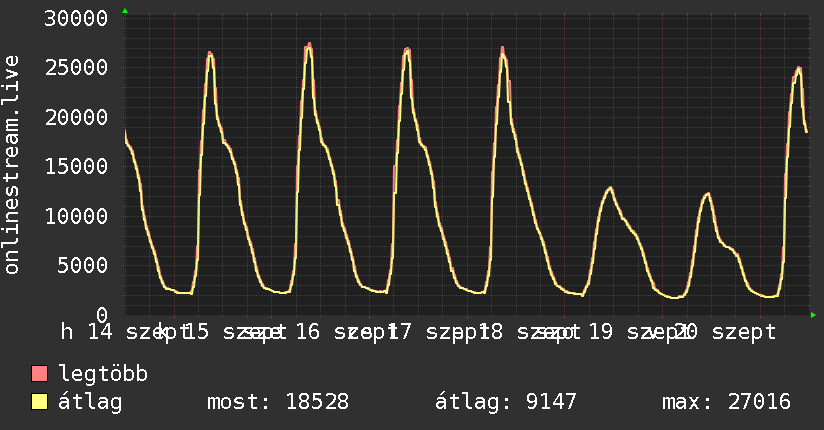Select the átlag legend label beside the yellow swatch
The width and height of the screenshot is (824, 430).
coord(90,402)
